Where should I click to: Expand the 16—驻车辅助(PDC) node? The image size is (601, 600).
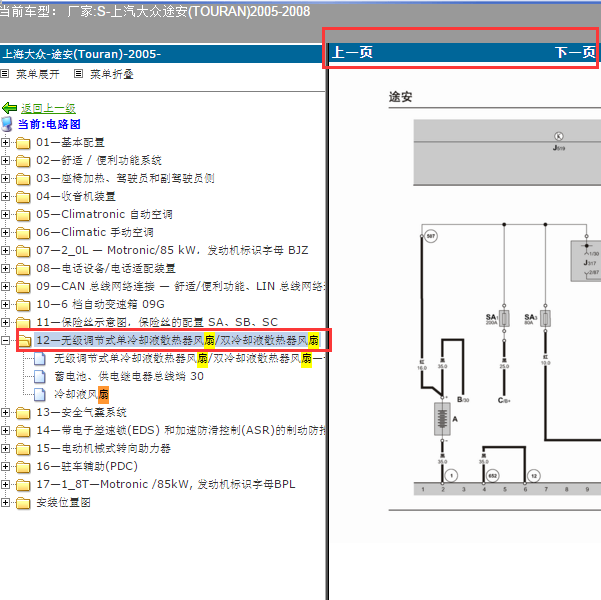tap(5, 467)
